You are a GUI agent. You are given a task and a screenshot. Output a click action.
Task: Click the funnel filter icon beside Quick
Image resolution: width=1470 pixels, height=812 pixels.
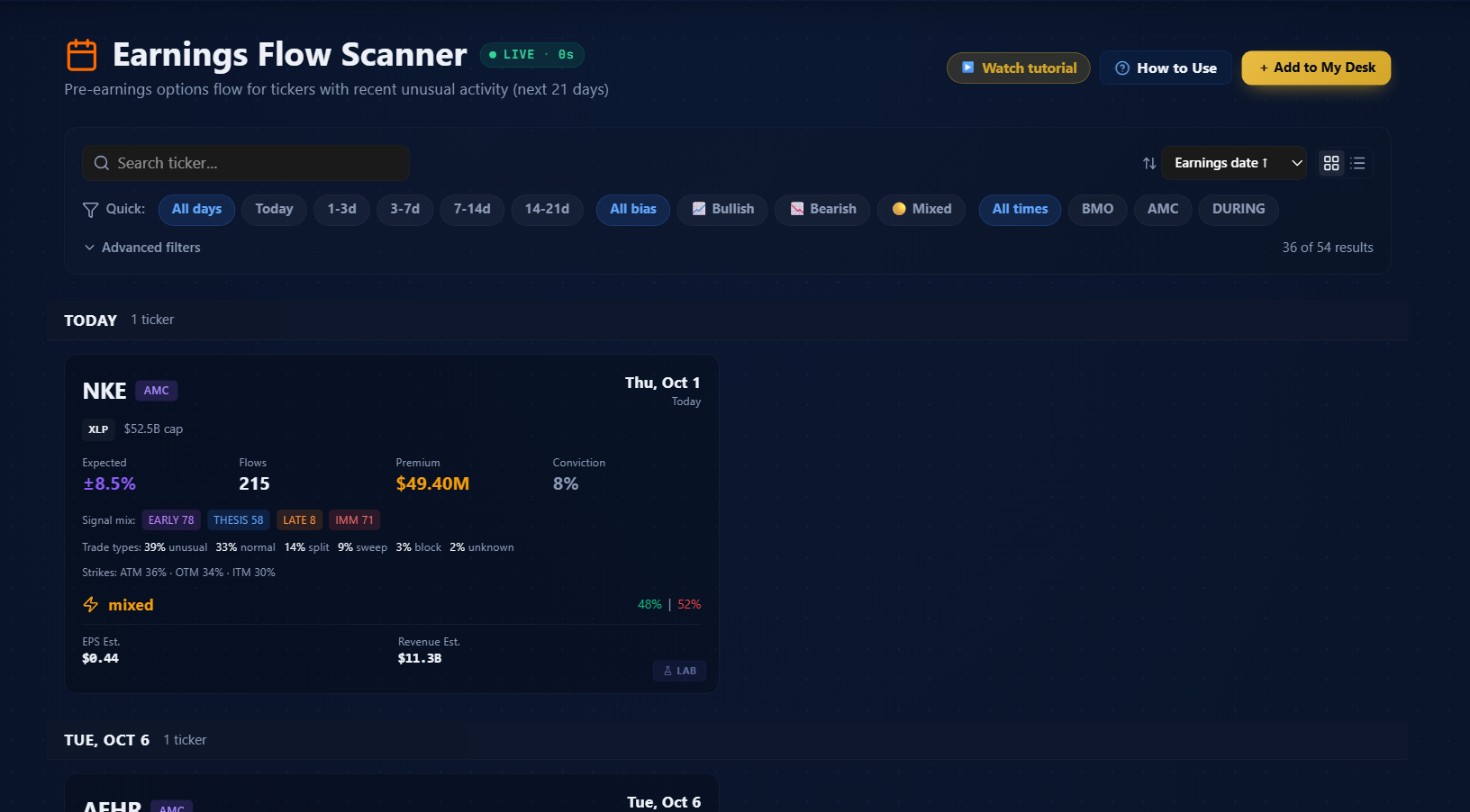(x=90, y=209)
